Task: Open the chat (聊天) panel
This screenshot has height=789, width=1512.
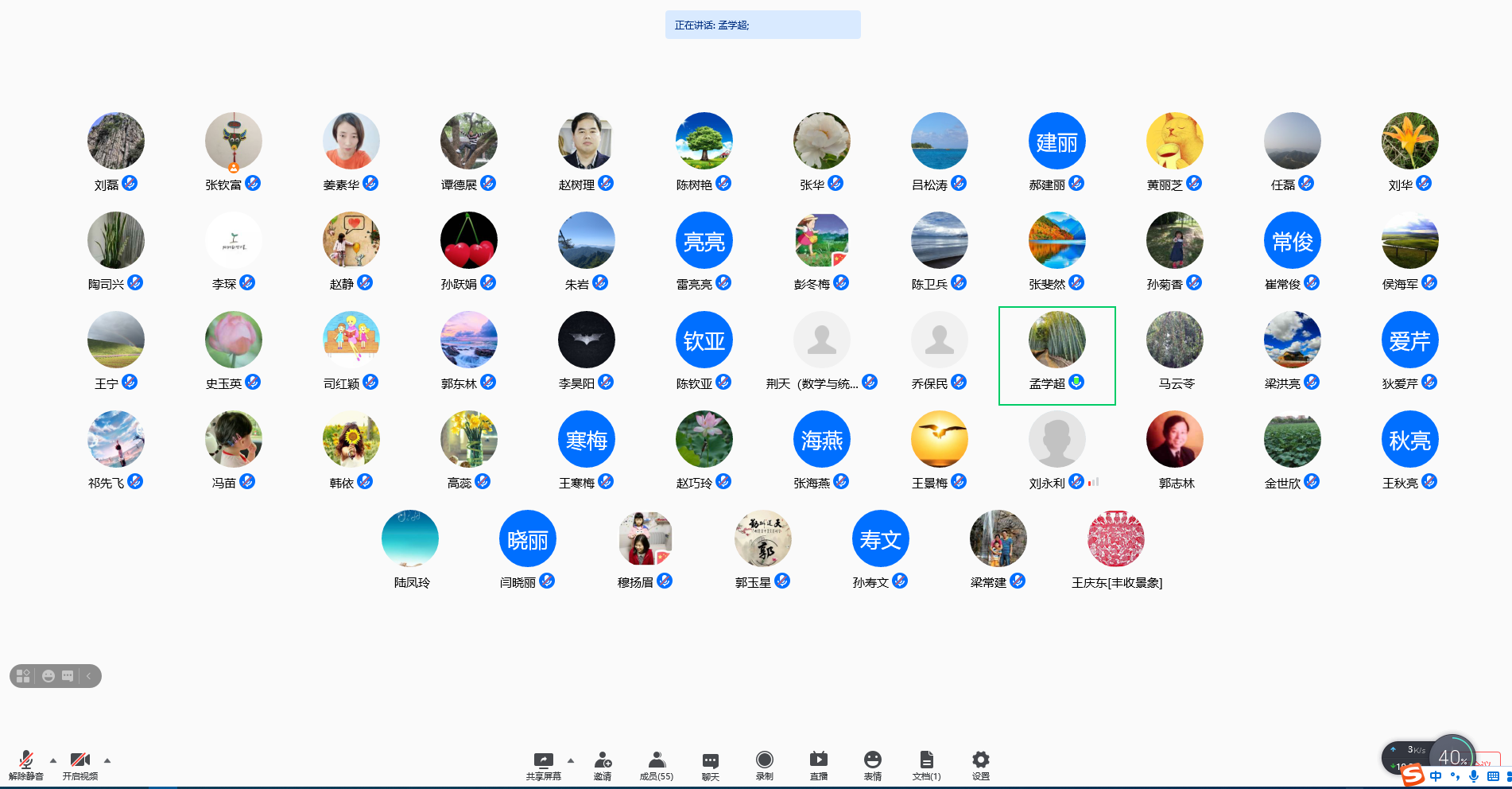Action: [x=711, y=764]
